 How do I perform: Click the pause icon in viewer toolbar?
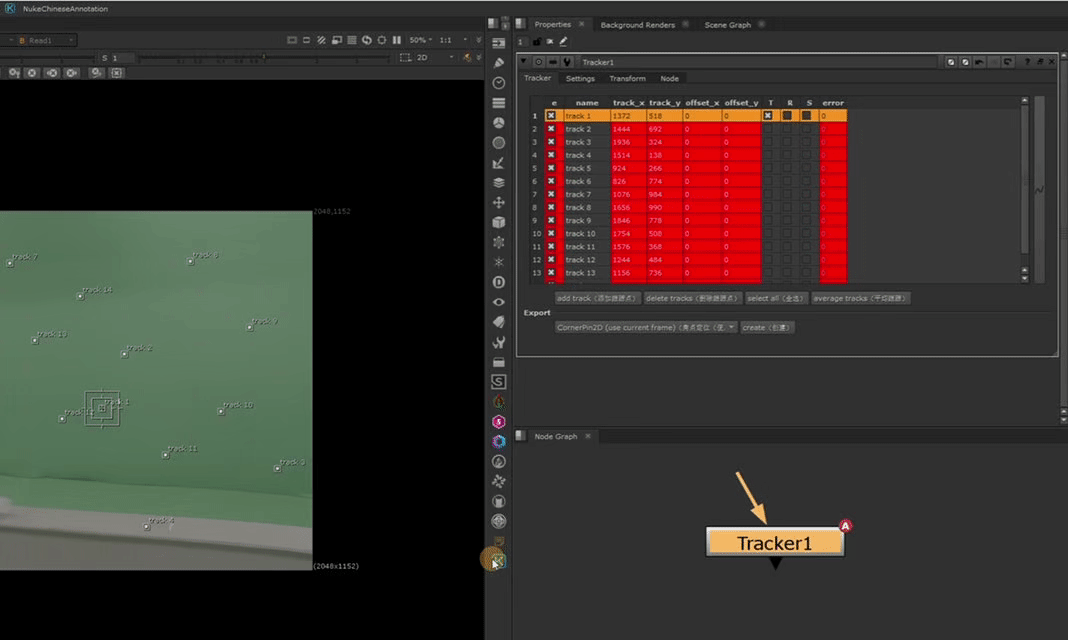396,40
